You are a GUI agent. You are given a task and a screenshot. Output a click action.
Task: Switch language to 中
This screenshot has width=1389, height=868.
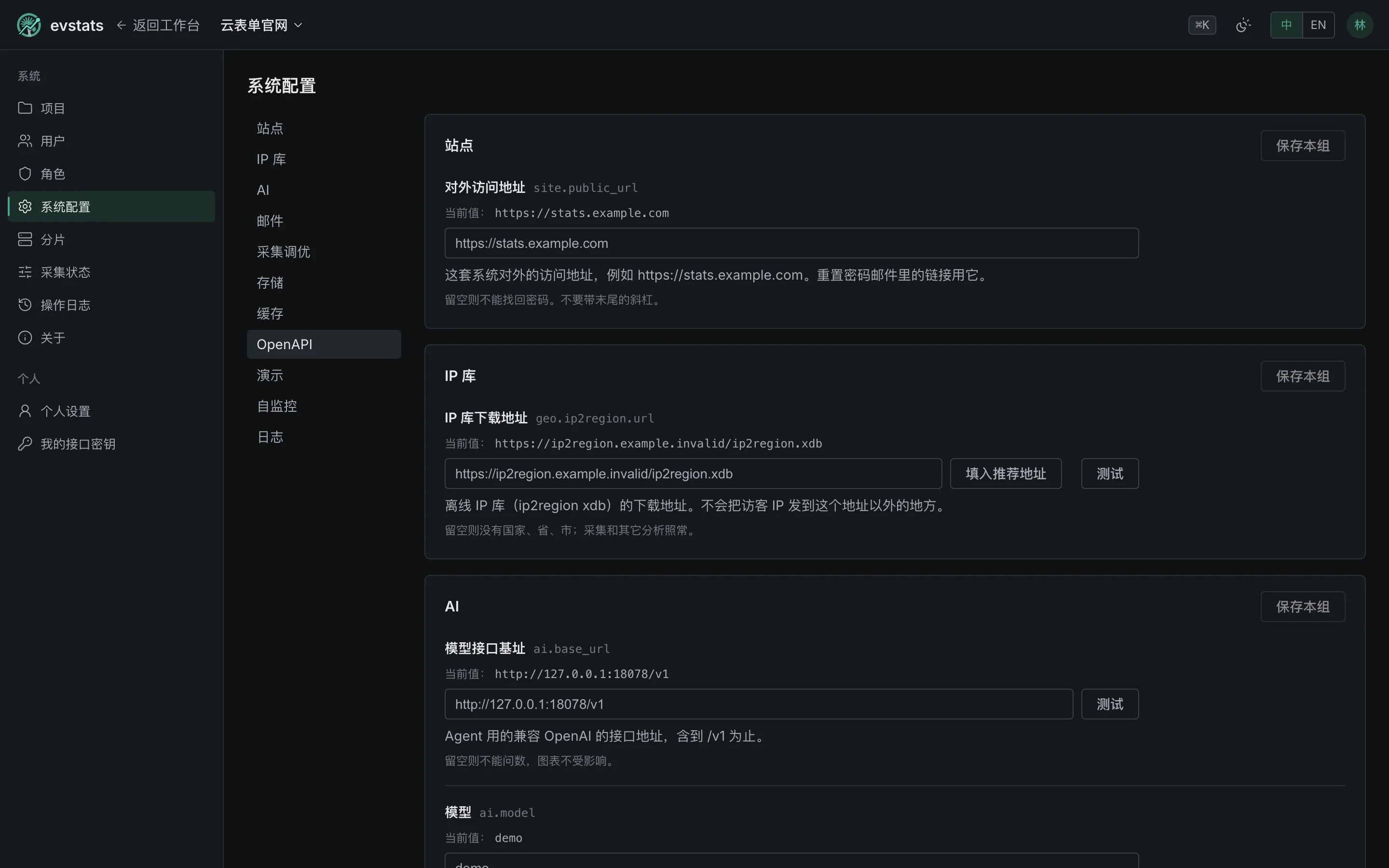click(x=1286, y=25)
